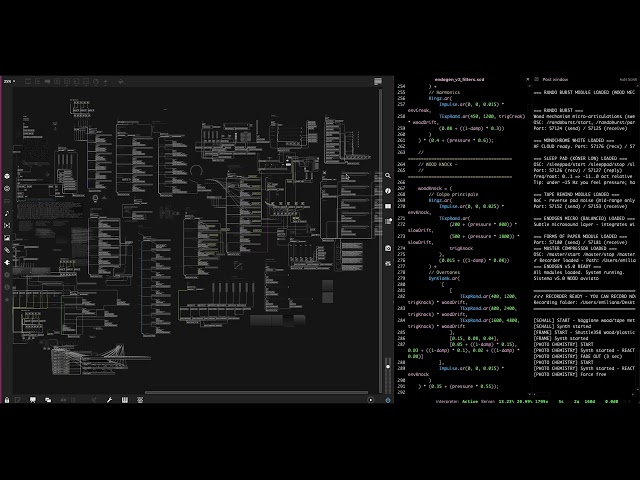Click '=== TAPE REWIND MODULE LOADED ===' post line

coord(576,194)
